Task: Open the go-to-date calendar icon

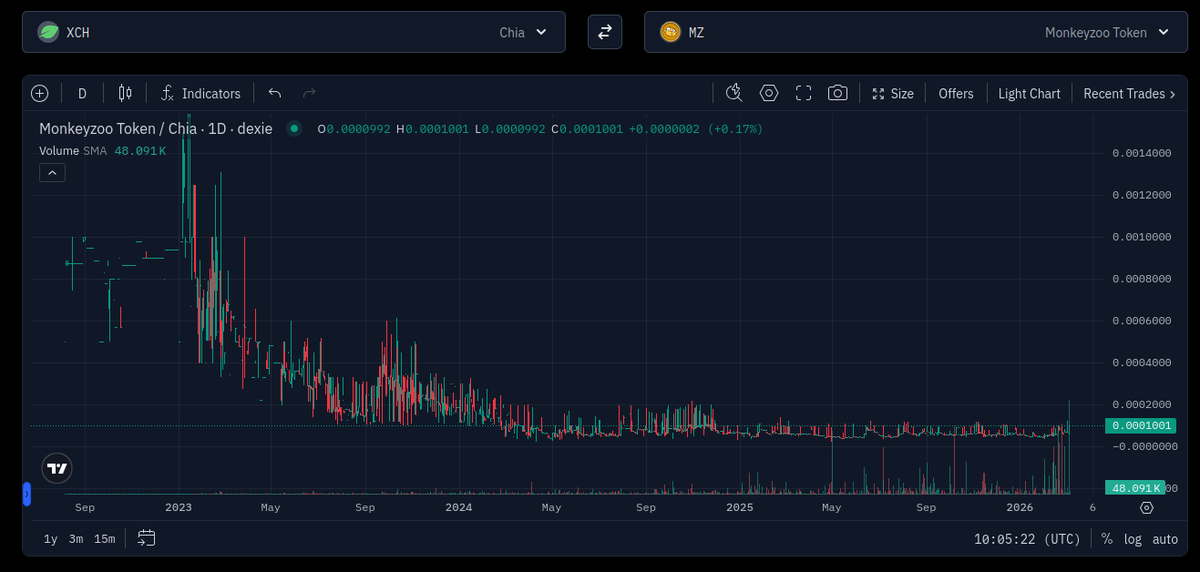Action: point(147,538)
